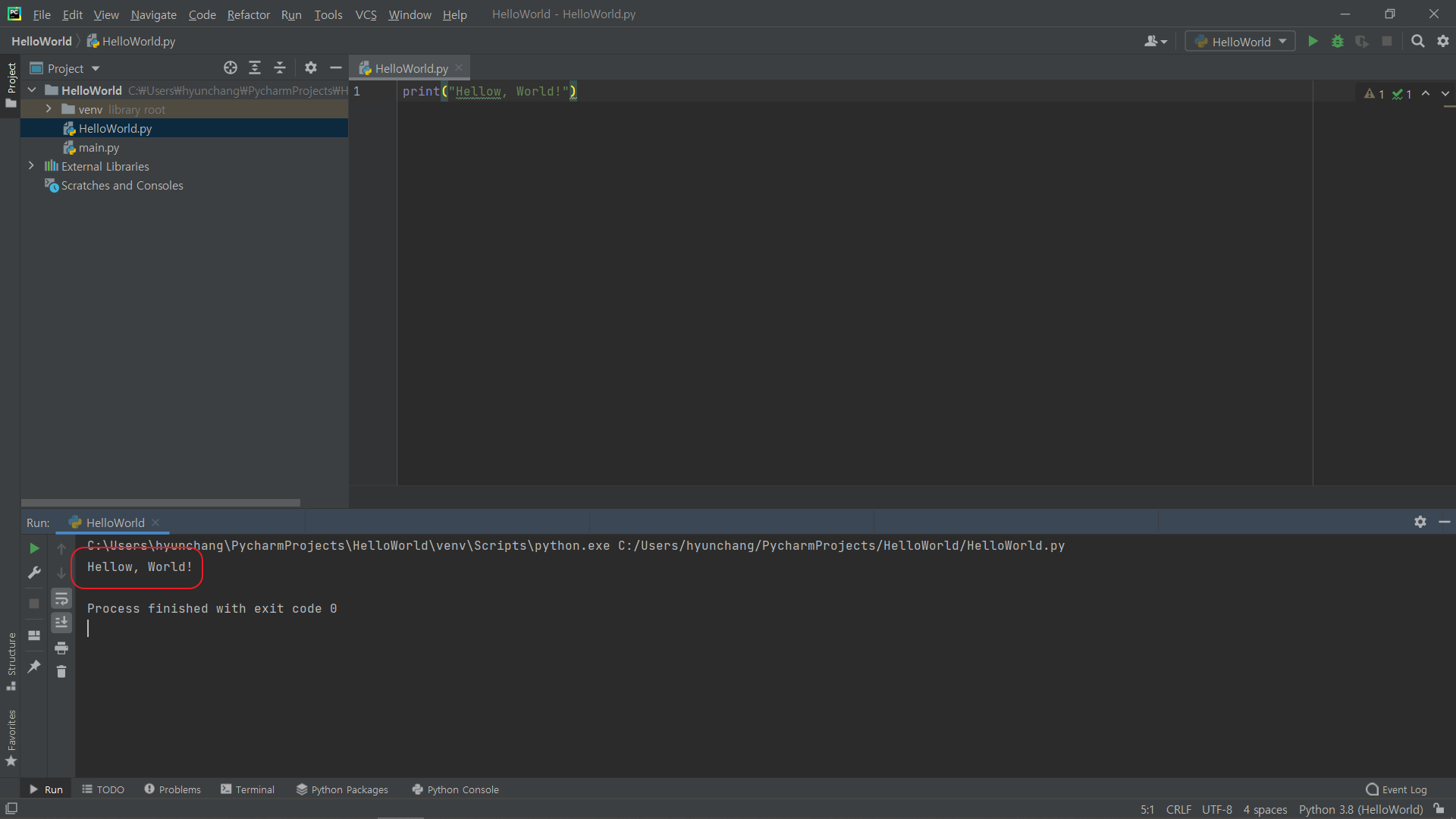Click the Project panel horizontal scrollbar
Viewport: 1456px width, 819px height.
tap(161, 503)
